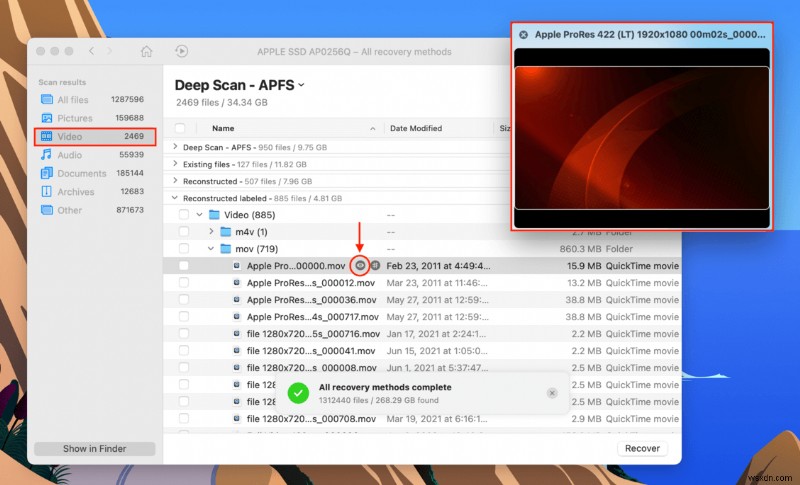The width and height of the screenshot is (800, 485).
Task: Collapse the Reconstructed labeled group
Action: (175, 198)
